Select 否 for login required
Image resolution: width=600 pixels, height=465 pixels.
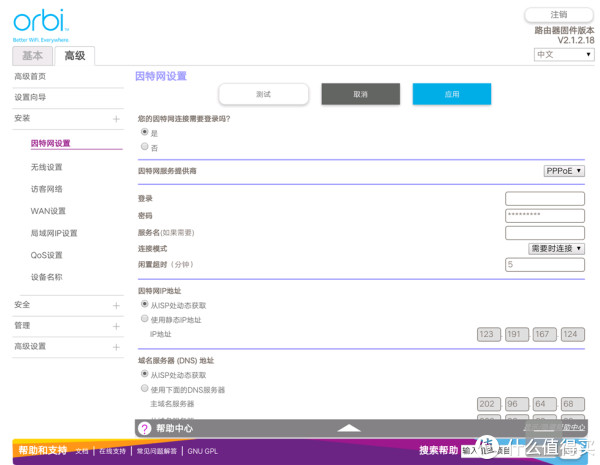pyautogui.click(x=145, y=147)
